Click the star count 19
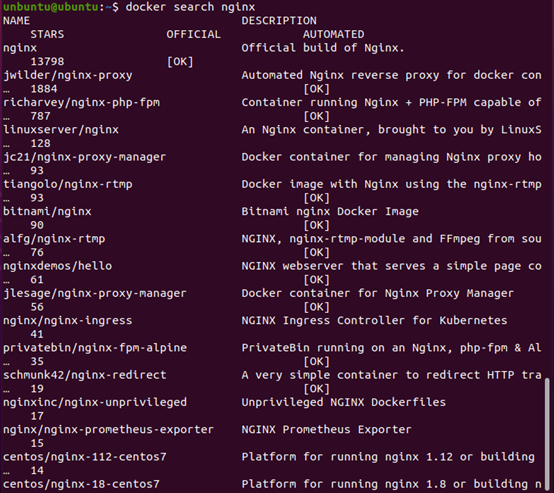The image size is (554, 493). 37,388
